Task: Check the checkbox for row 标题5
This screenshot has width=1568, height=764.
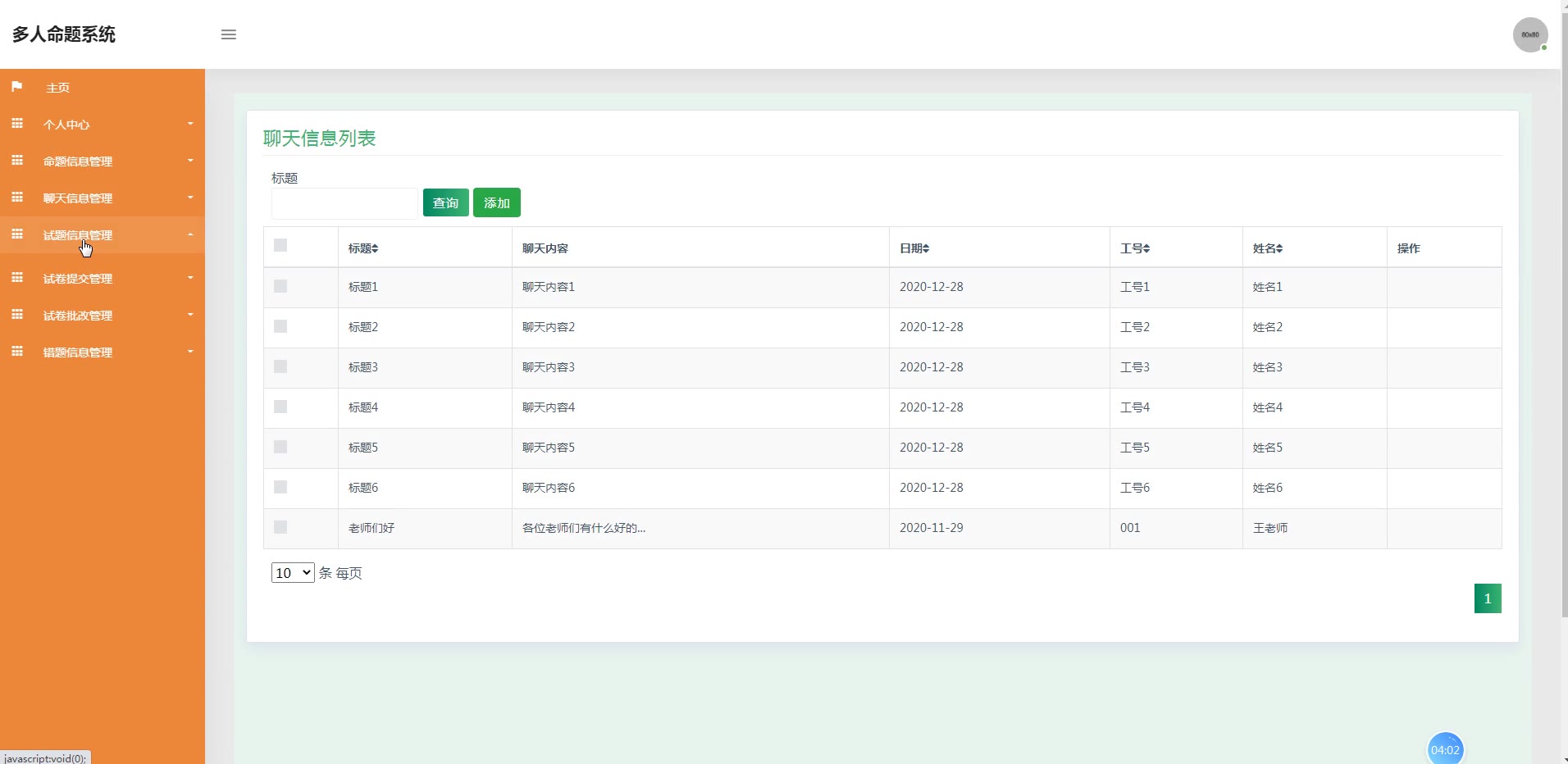Action: coord(280,447)
